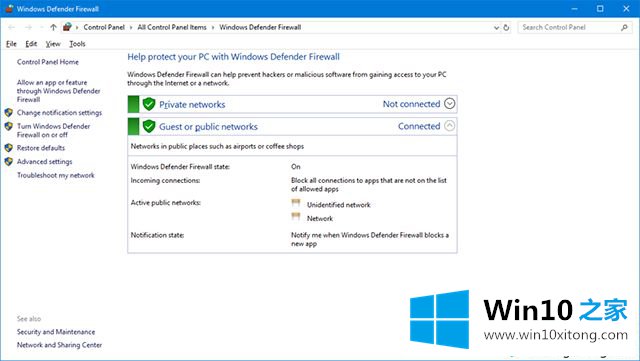
Task: Click Restore defaults link
Action: click(x=41, y=148)
